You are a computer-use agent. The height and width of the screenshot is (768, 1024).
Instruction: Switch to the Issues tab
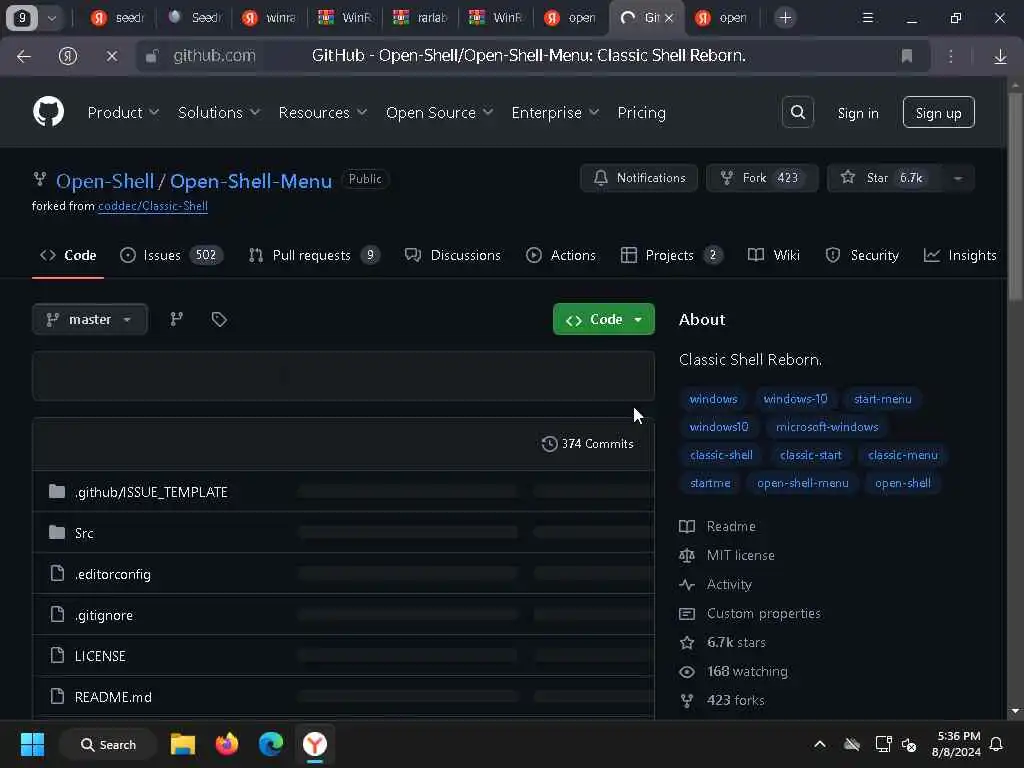pyautogui.click(x=171, y=255)
